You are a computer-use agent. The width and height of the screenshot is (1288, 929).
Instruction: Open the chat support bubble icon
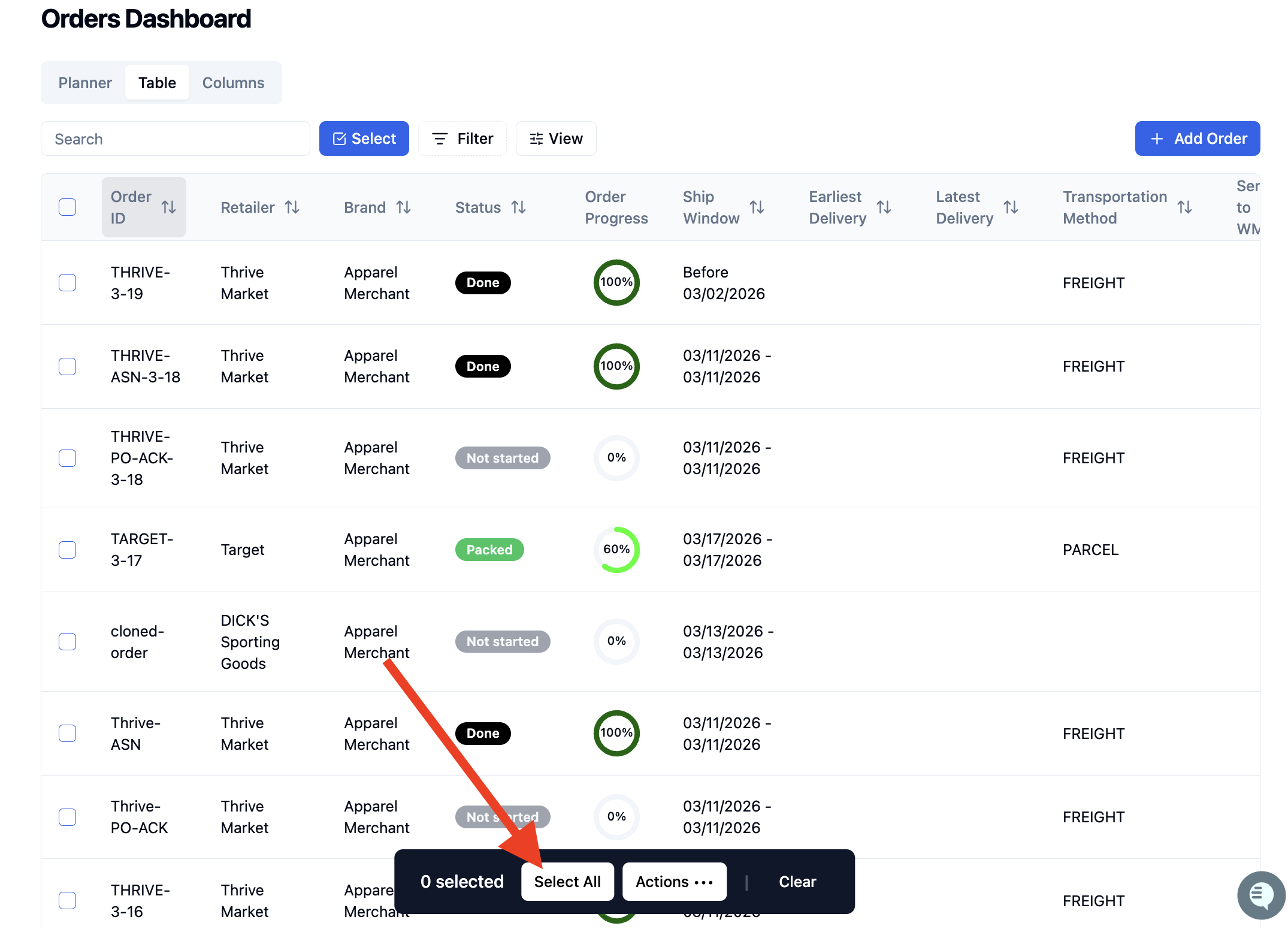(x=1261, y=895)
